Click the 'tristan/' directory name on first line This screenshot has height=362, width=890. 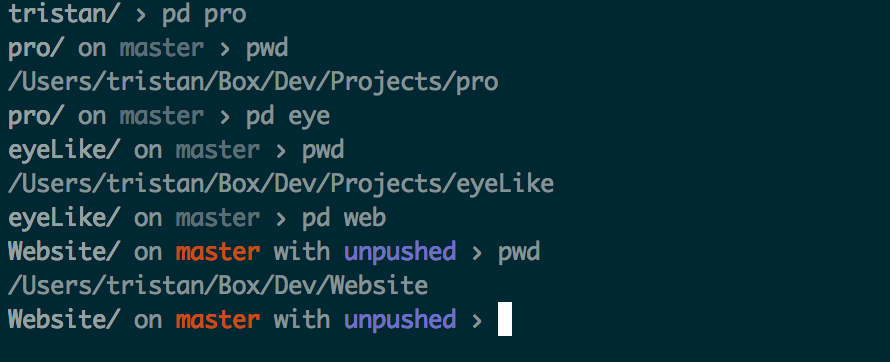point(64,14)
